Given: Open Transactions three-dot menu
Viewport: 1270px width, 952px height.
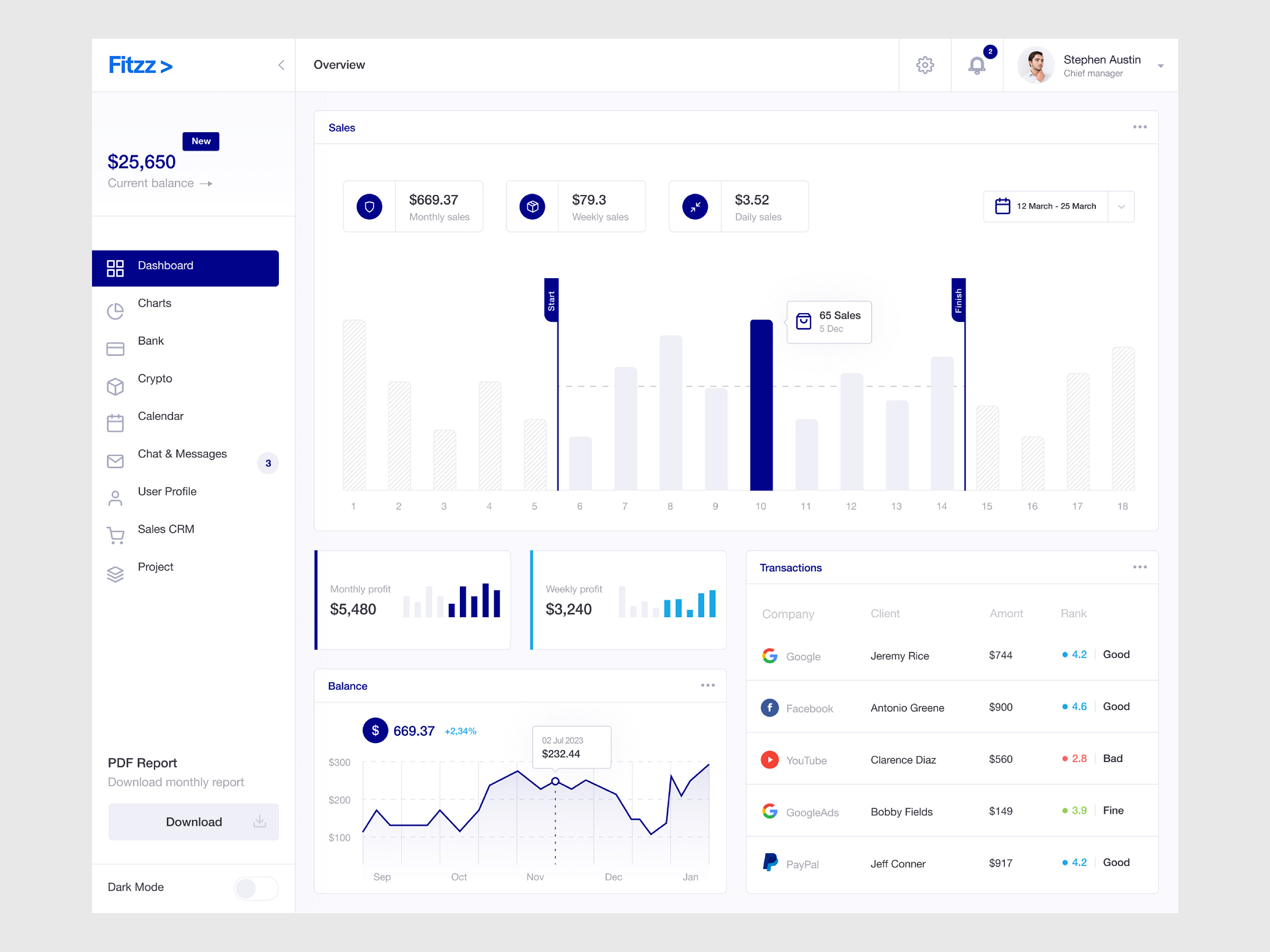Looking at the screenshot, I should click(x=1140, y=567).
